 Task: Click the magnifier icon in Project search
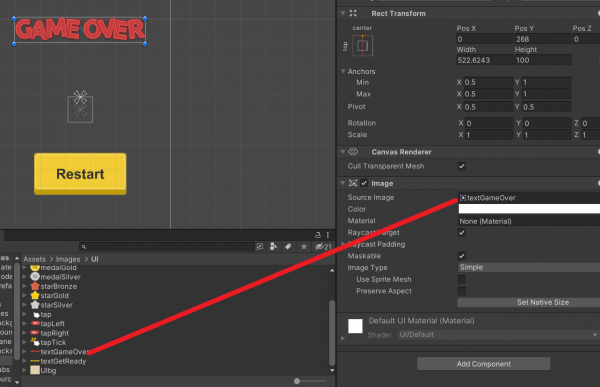84,247
